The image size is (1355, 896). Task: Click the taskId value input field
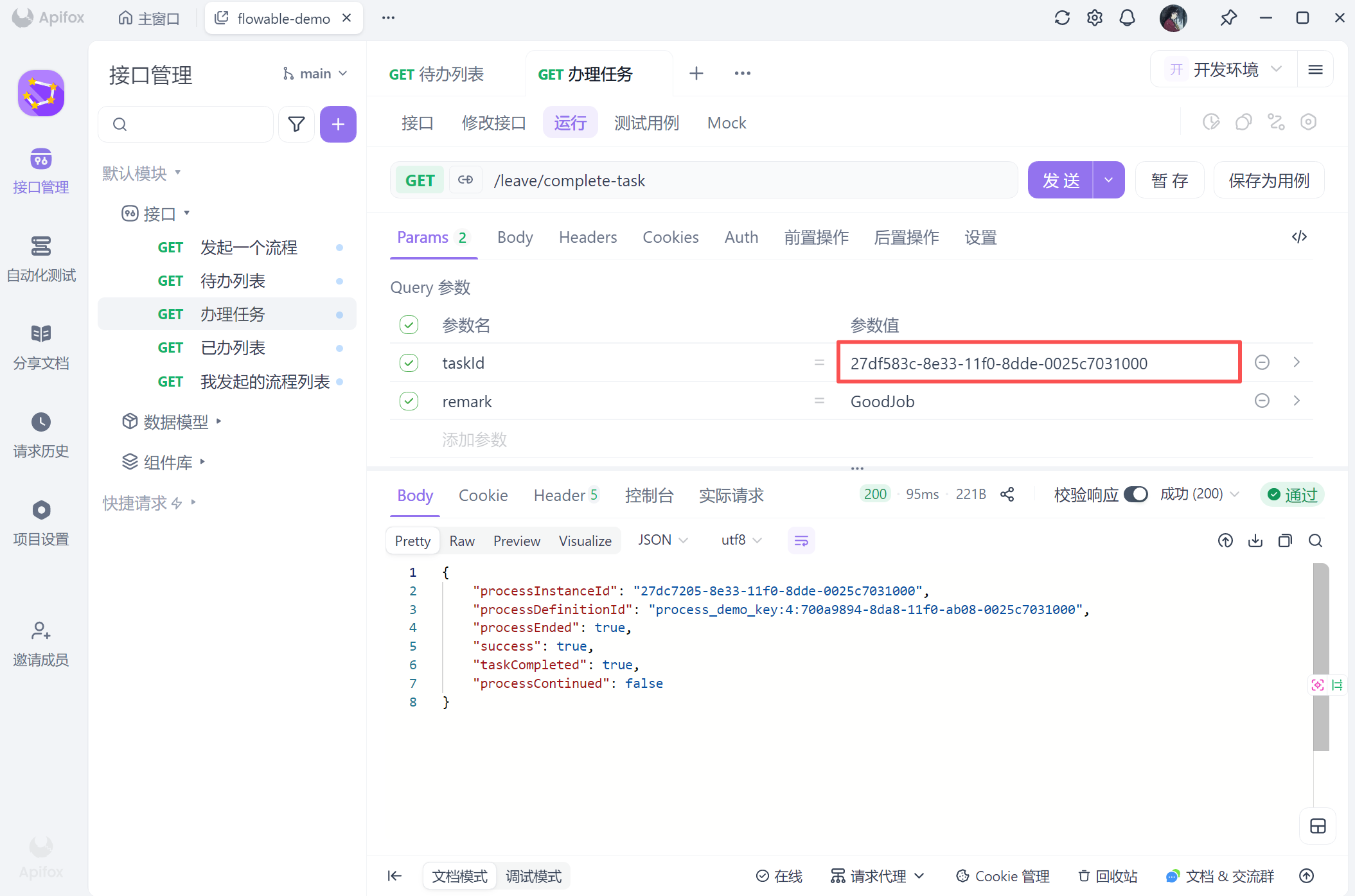click(x=1038, y=364)
